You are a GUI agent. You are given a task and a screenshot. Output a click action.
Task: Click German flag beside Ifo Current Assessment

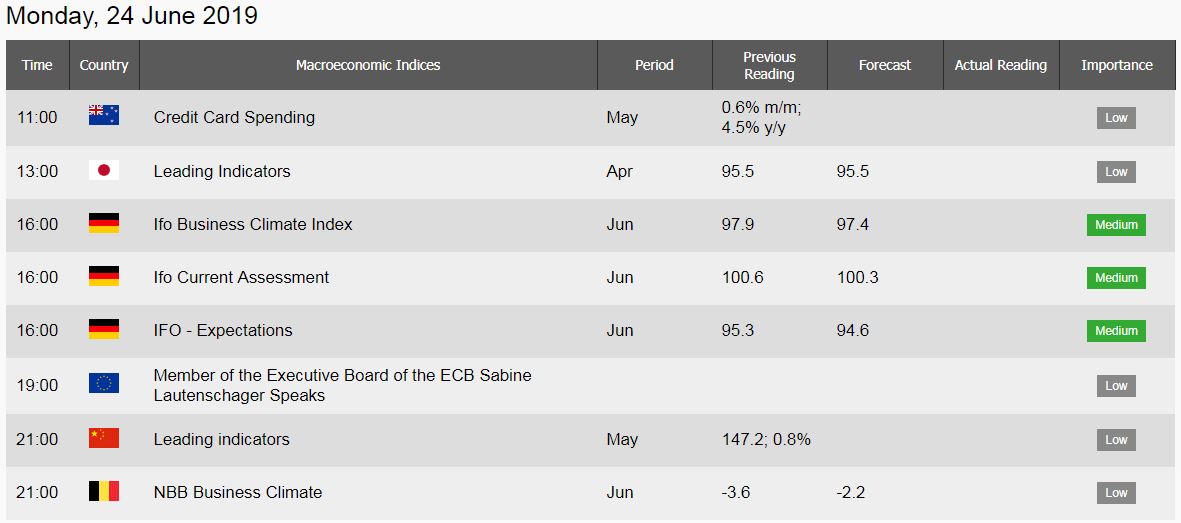coord(104,277)
